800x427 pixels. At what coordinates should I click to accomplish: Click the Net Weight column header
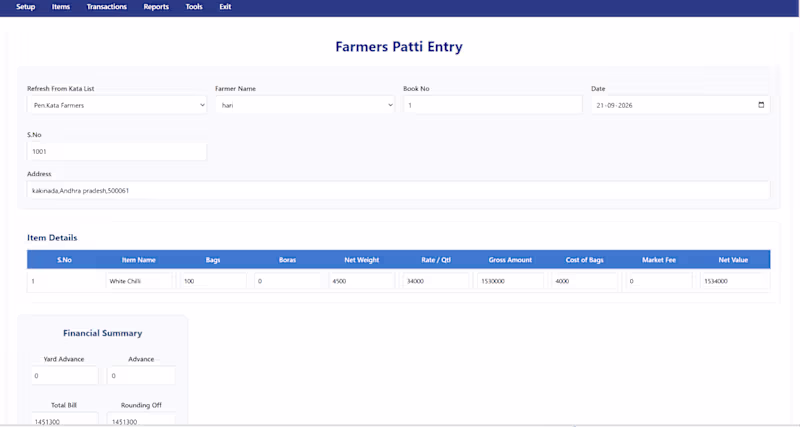[362, 260]
